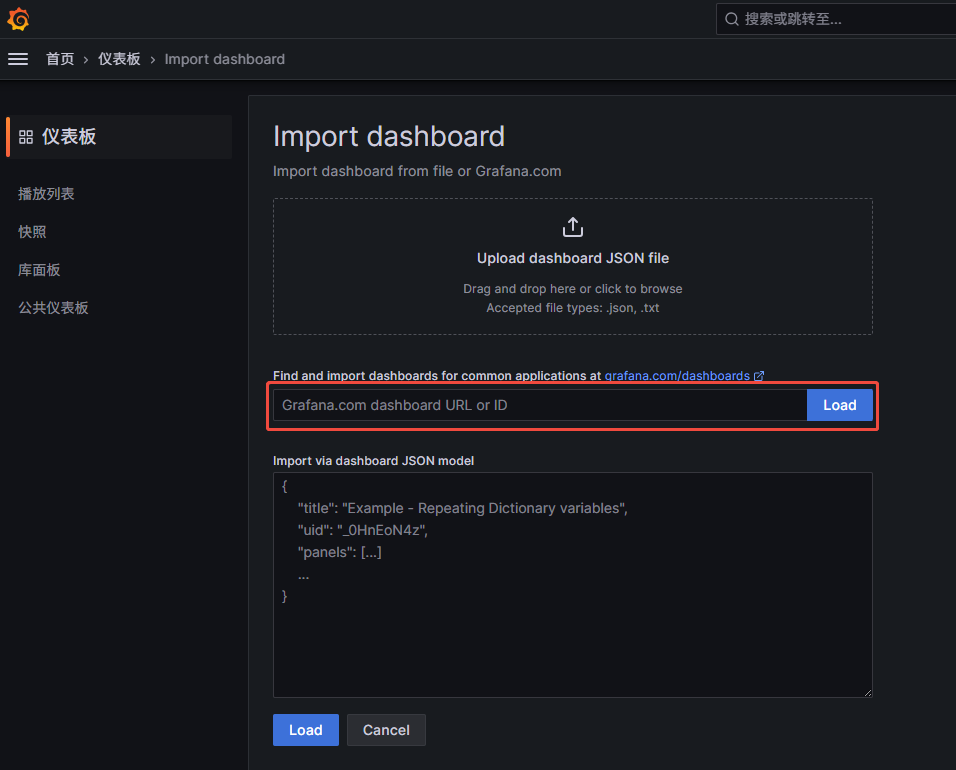This screenshot has height=770, width=956.
Task: Click the Grafana logo icon
Action: tap(18, 19)
